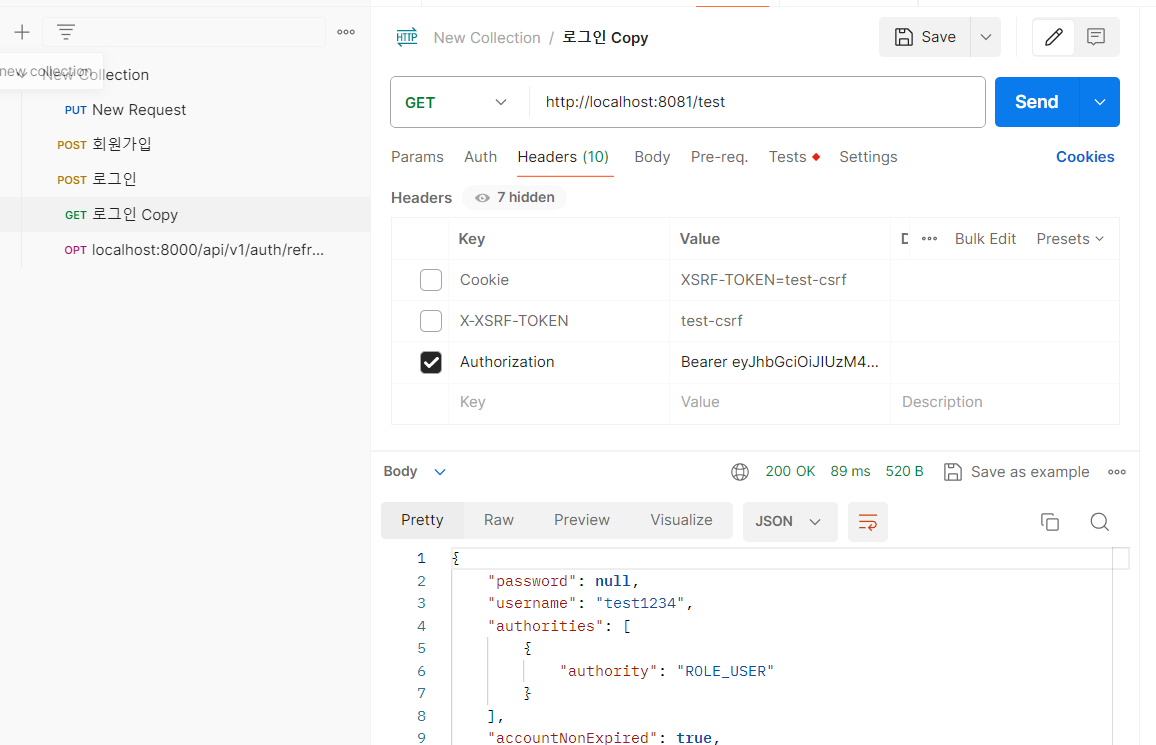The width and height of the screenshot is (1156, 745).
Task: Open the Presets dropdown
Action: pyautogui.click(x=1070, y=239)
